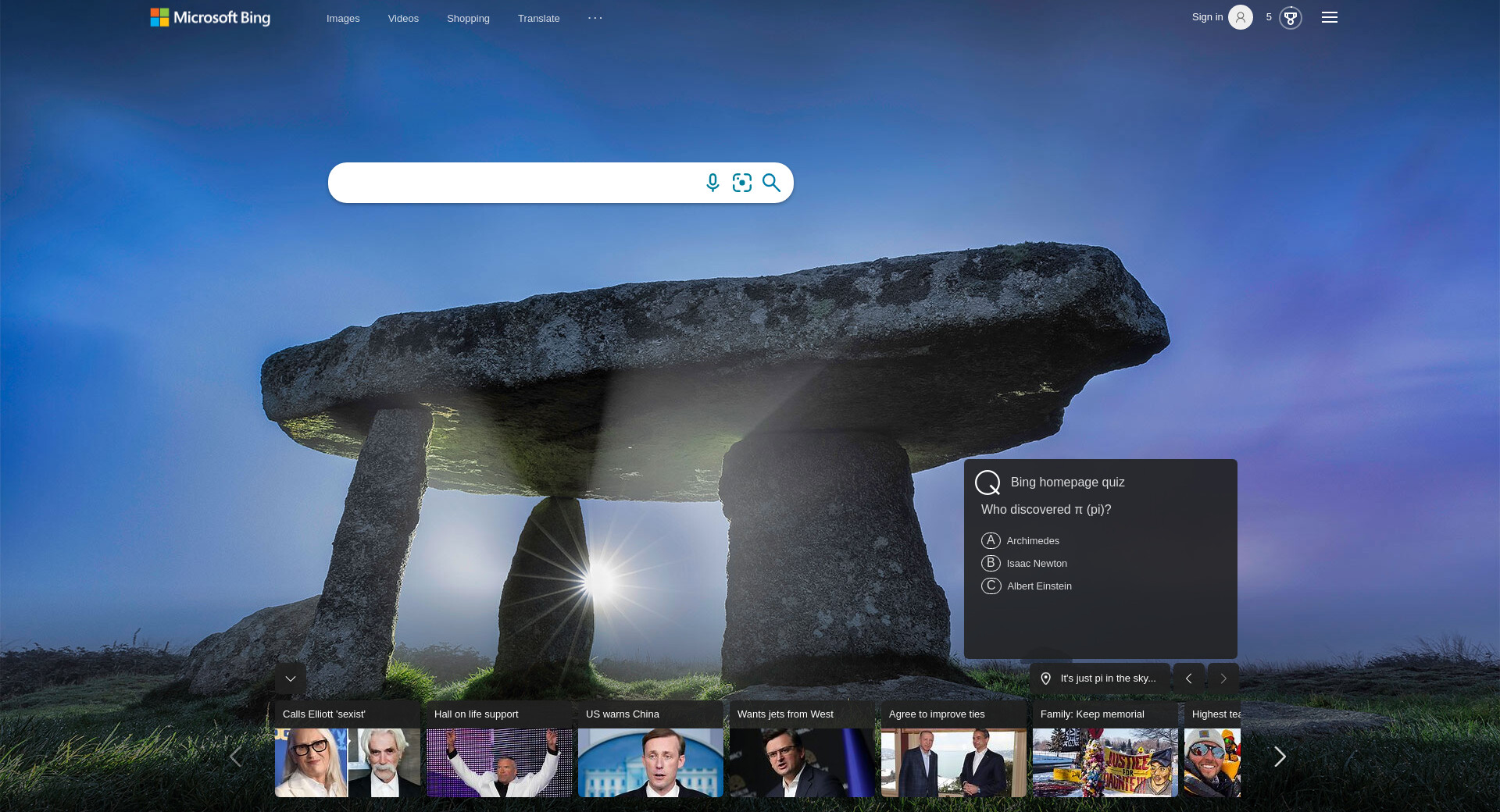The width and height of the screenshot is (1500, 812).
Task: Collapse the news carousel with chevron
Action: [291, 678]
